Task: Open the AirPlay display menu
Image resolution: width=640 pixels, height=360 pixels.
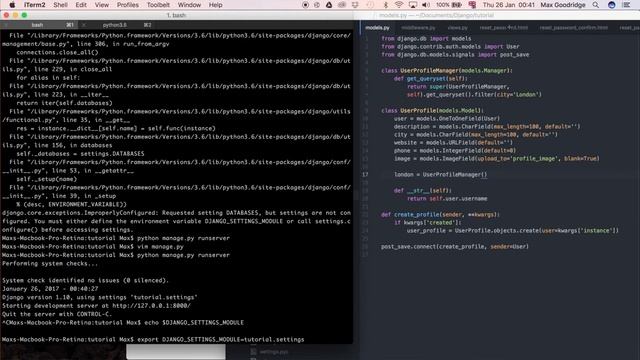Action: pos(413,5)
